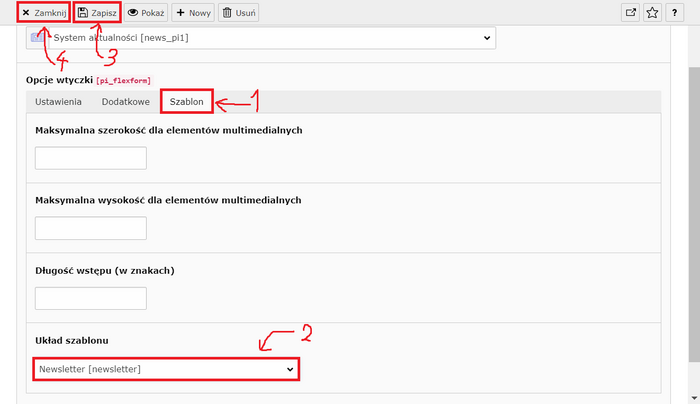Delete the record using Usuń
The image size is (700, 404).
click(x=238, y=13)
